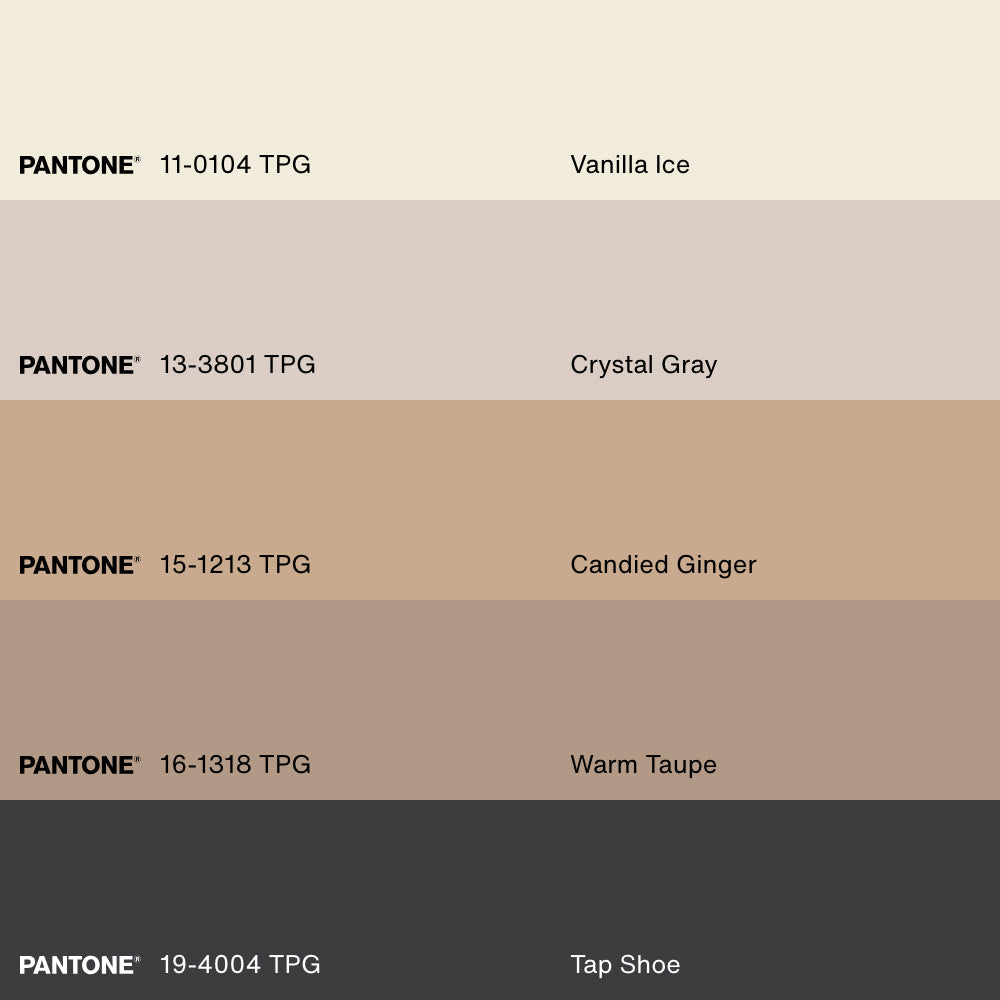Choose the Warm Taupe color swatch

[x=500, y=680]
